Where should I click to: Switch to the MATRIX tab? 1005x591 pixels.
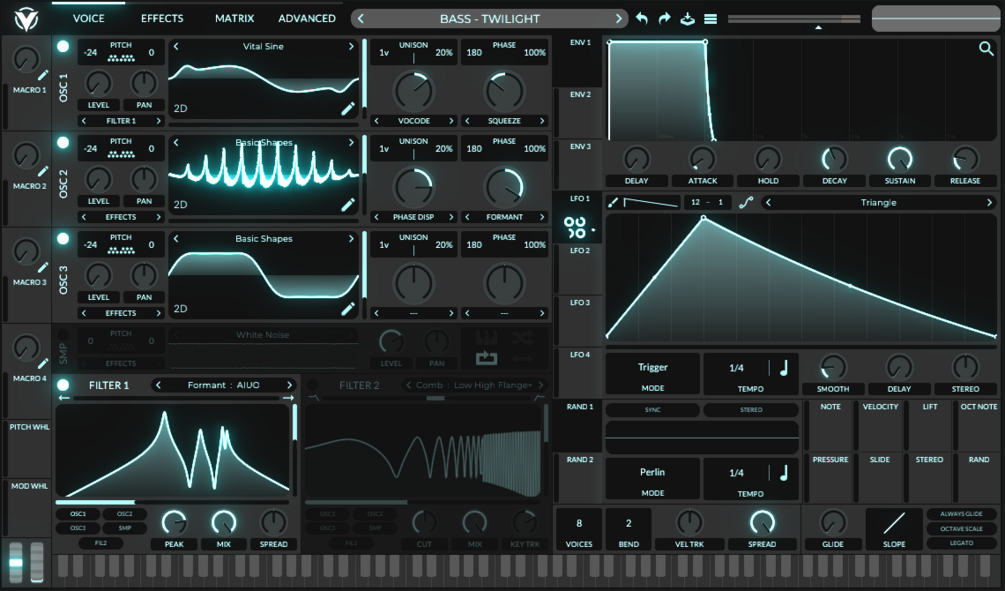(235, 19)
